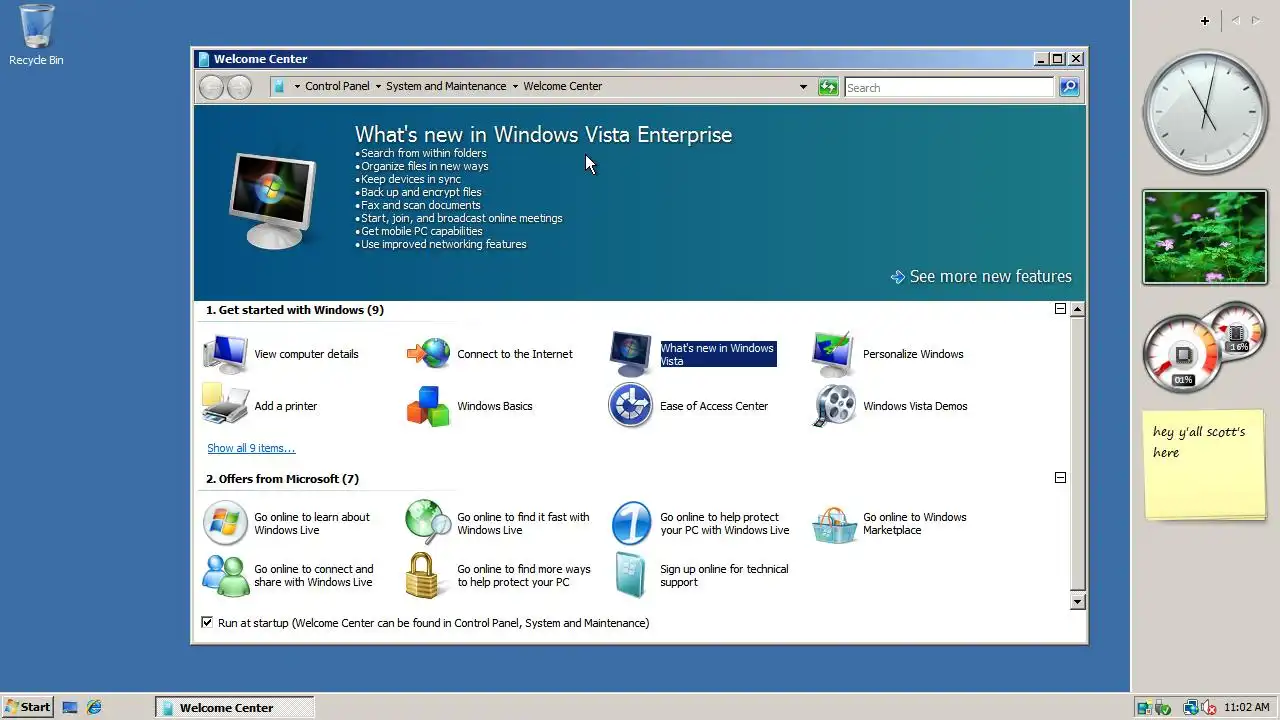
Task: Click the padlock protect your PC icon
Action: [x=423, y=576]
